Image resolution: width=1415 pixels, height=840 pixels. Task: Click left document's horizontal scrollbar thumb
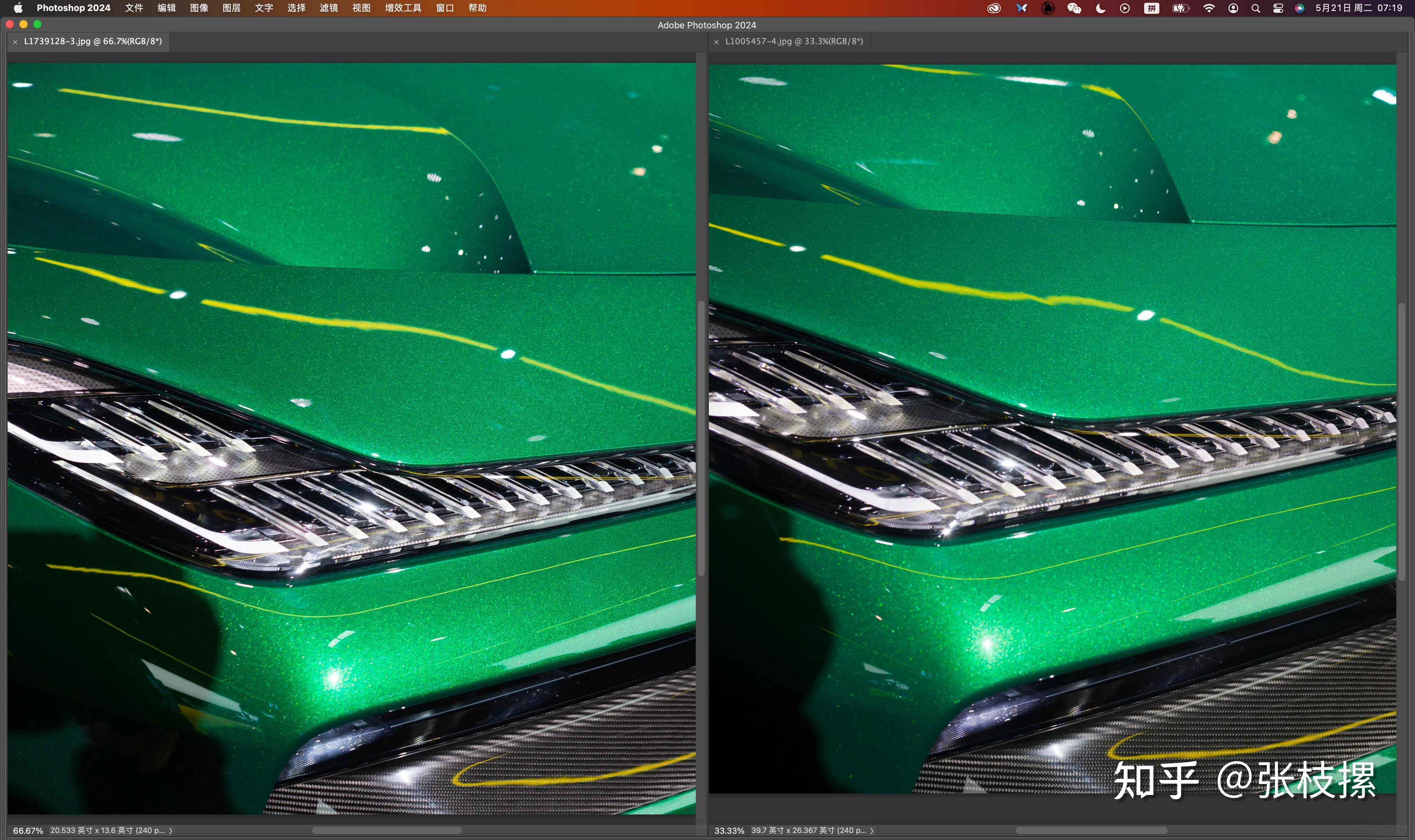point(387,830)
